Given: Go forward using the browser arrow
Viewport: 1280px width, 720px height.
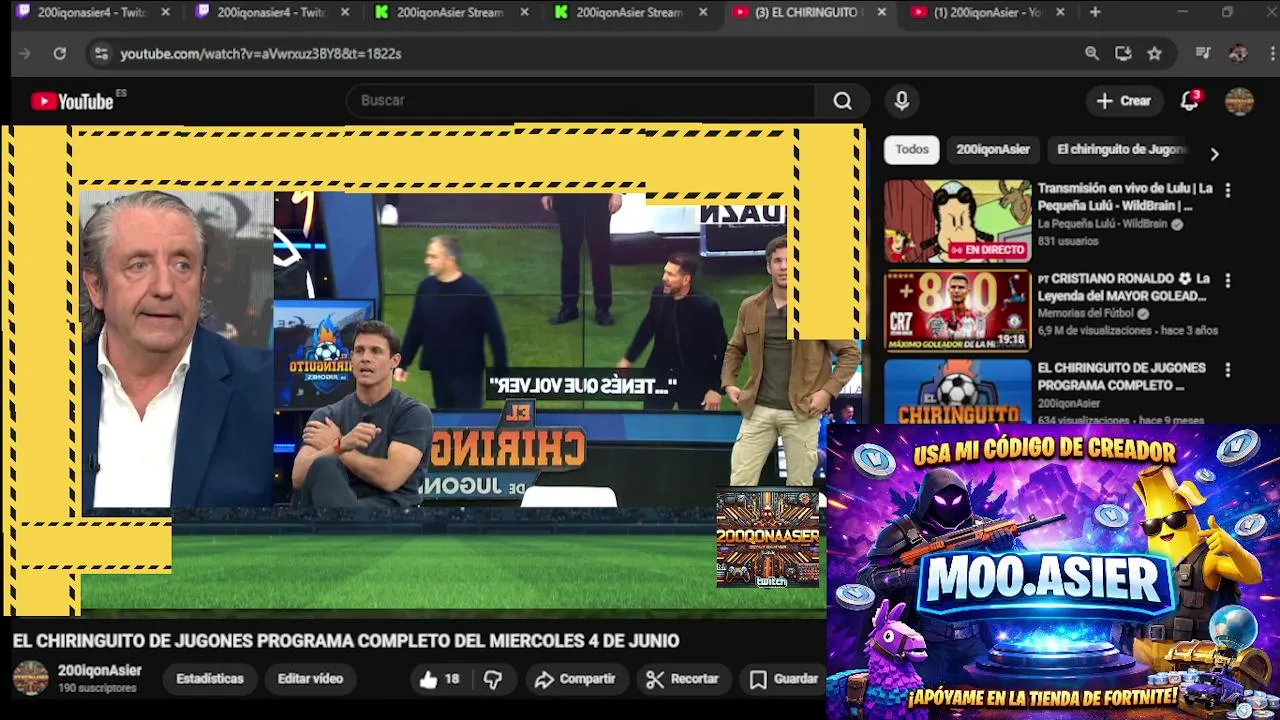Looking at the screenshot, I should [25, 53].
